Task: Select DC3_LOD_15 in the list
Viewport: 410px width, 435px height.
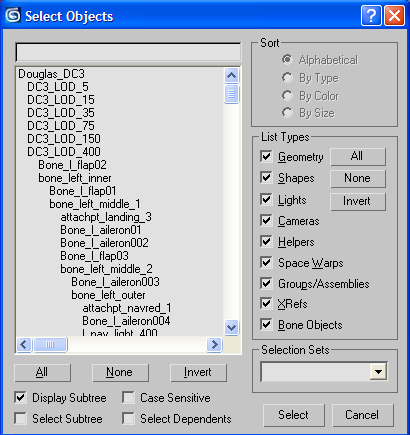Action: (61, 100)
